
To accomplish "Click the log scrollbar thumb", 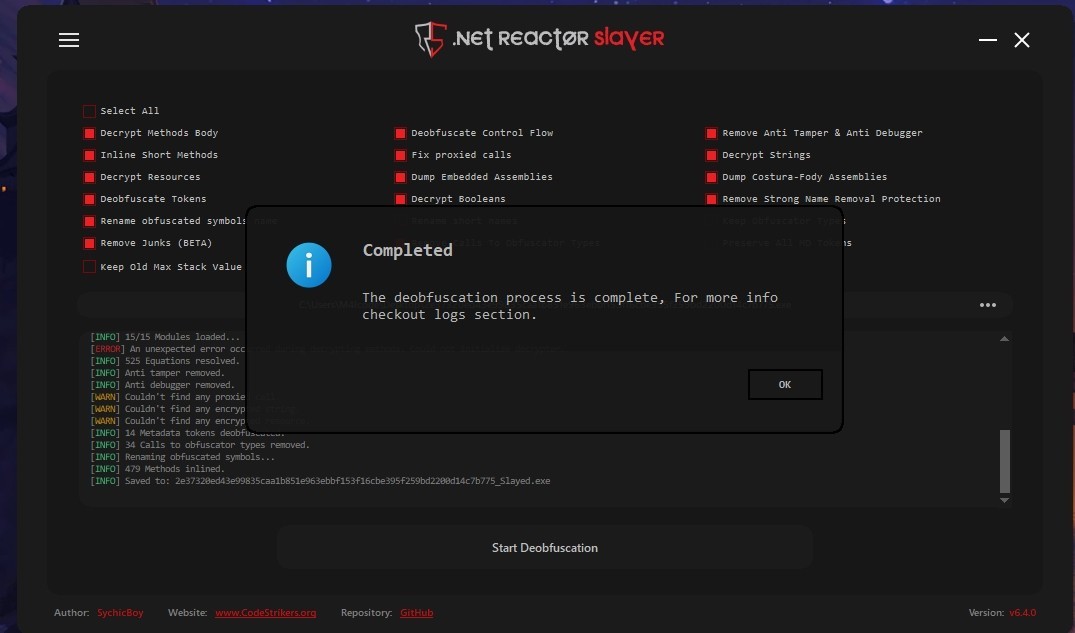I will [x=1004, y=461].
